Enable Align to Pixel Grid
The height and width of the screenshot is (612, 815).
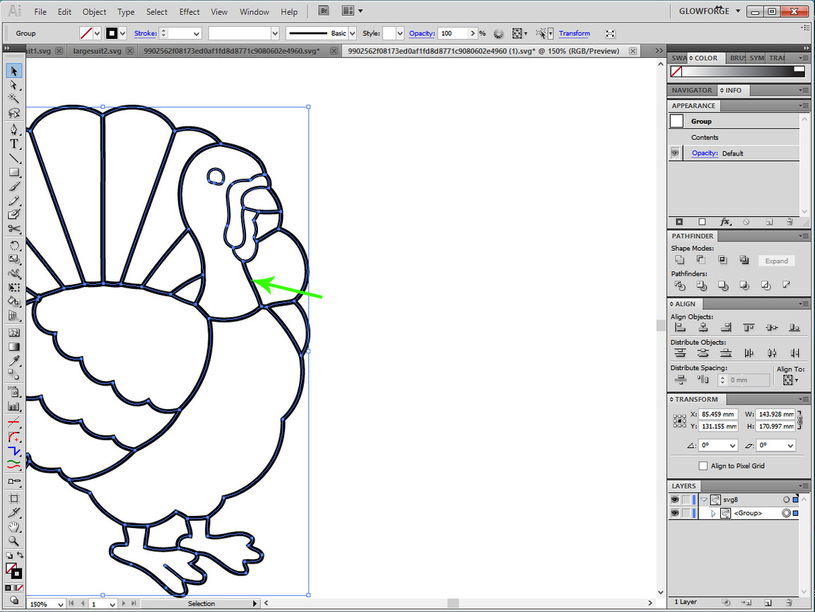click(702, 465)
